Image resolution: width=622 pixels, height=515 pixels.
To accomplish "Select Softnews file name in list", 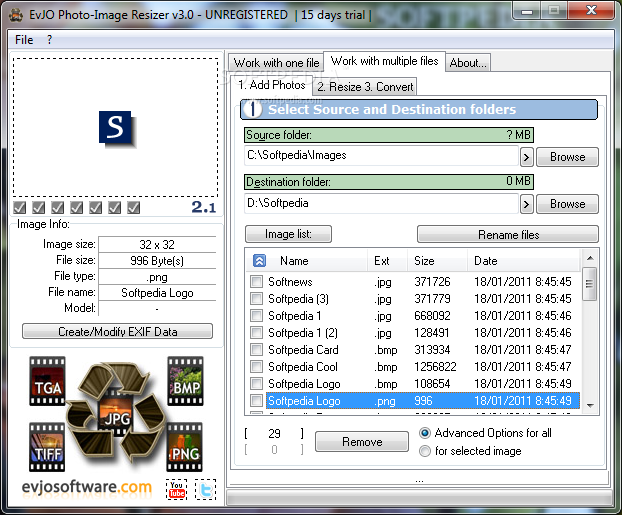I will pyautogui.click(x=290, y=282).
